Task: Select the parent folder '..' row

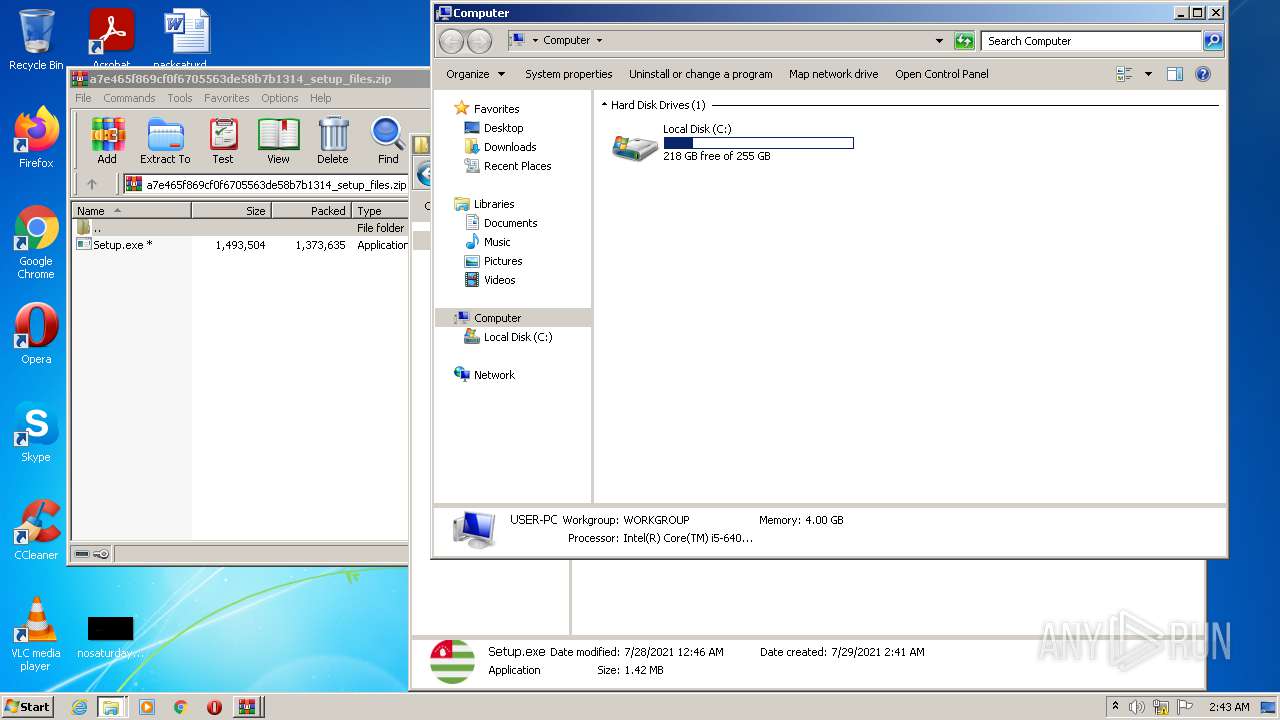Action: [x=240, y=228]
